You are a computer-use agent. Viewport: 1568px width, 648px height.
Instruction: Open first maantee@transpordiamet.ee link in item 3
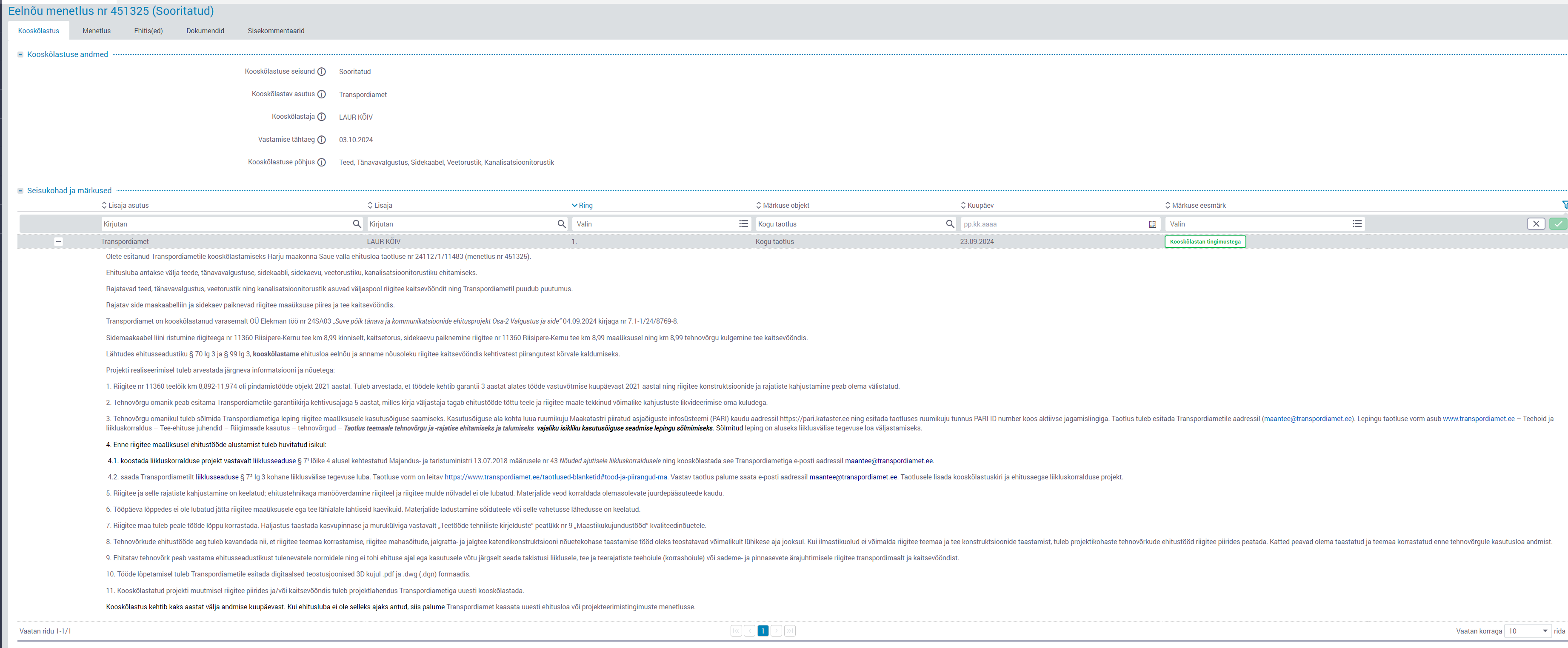1308,419
